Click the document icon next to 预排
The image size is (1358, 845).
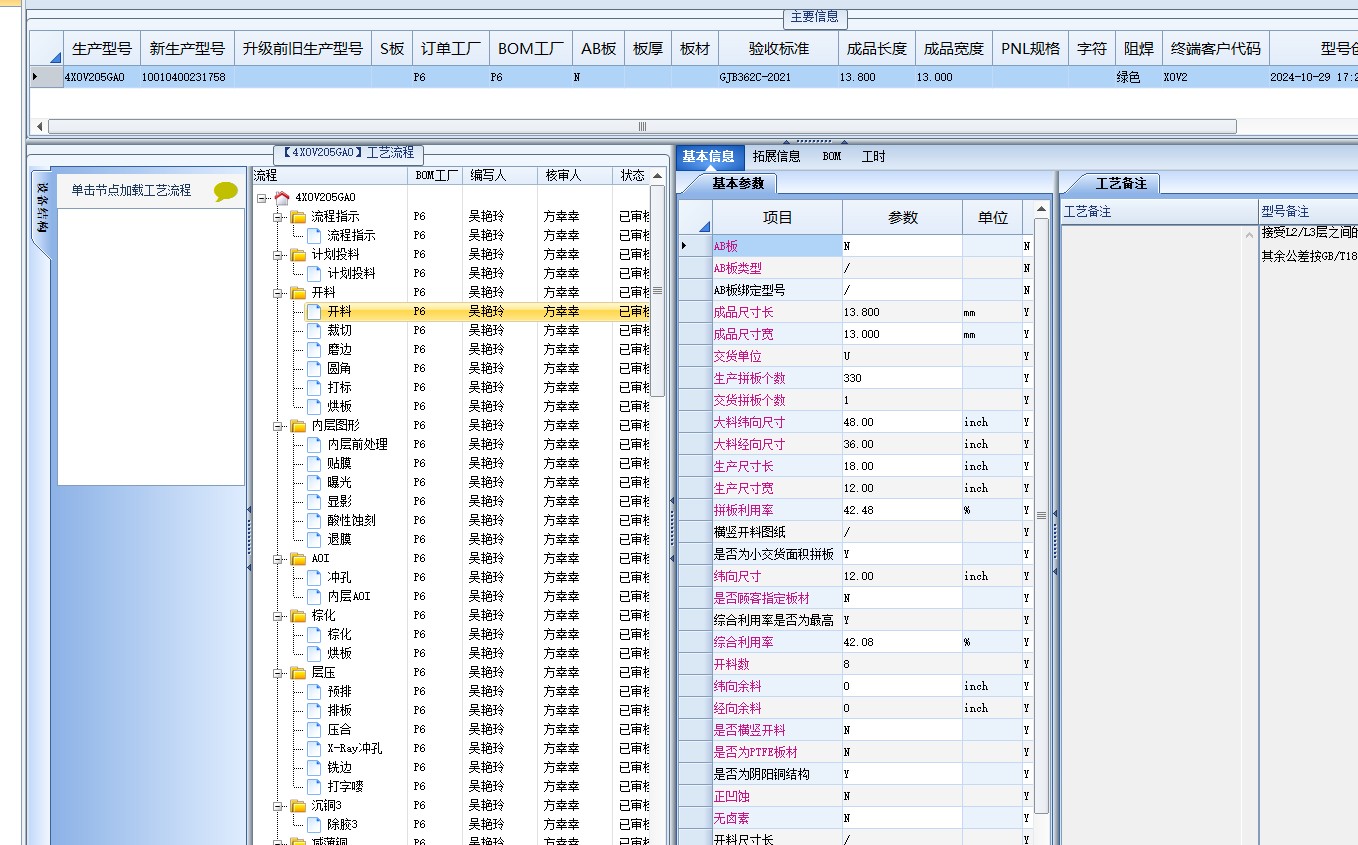314,691
